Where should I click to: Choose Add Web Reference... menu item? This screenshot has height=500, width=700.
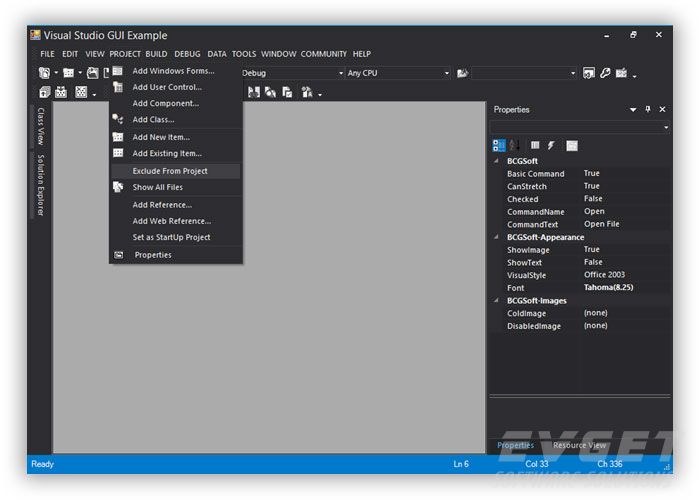pyautogui.click(x=176, y=221)
